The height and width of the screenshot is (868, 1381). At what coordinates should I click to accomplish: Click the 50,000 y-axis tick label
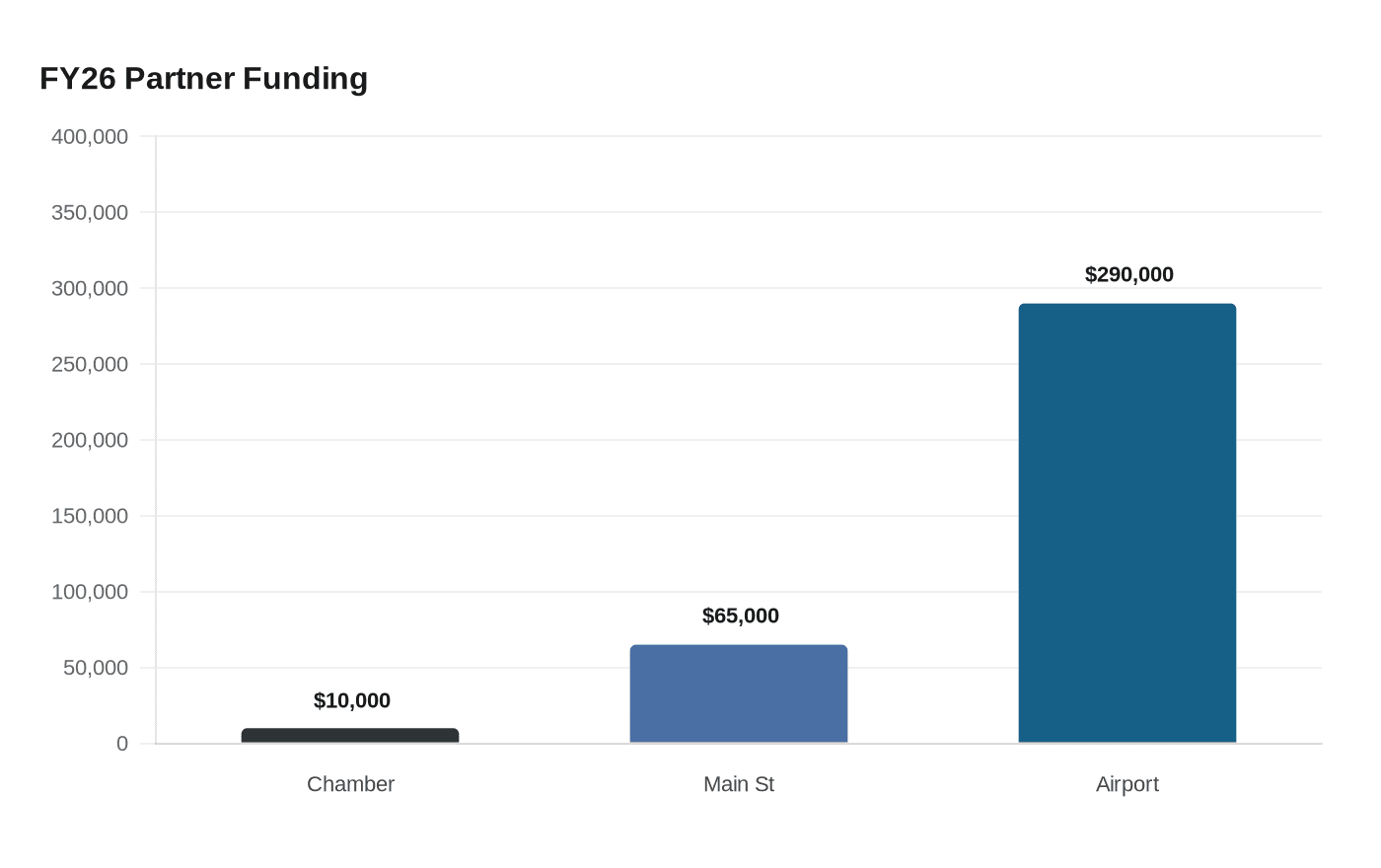[96, 668]
